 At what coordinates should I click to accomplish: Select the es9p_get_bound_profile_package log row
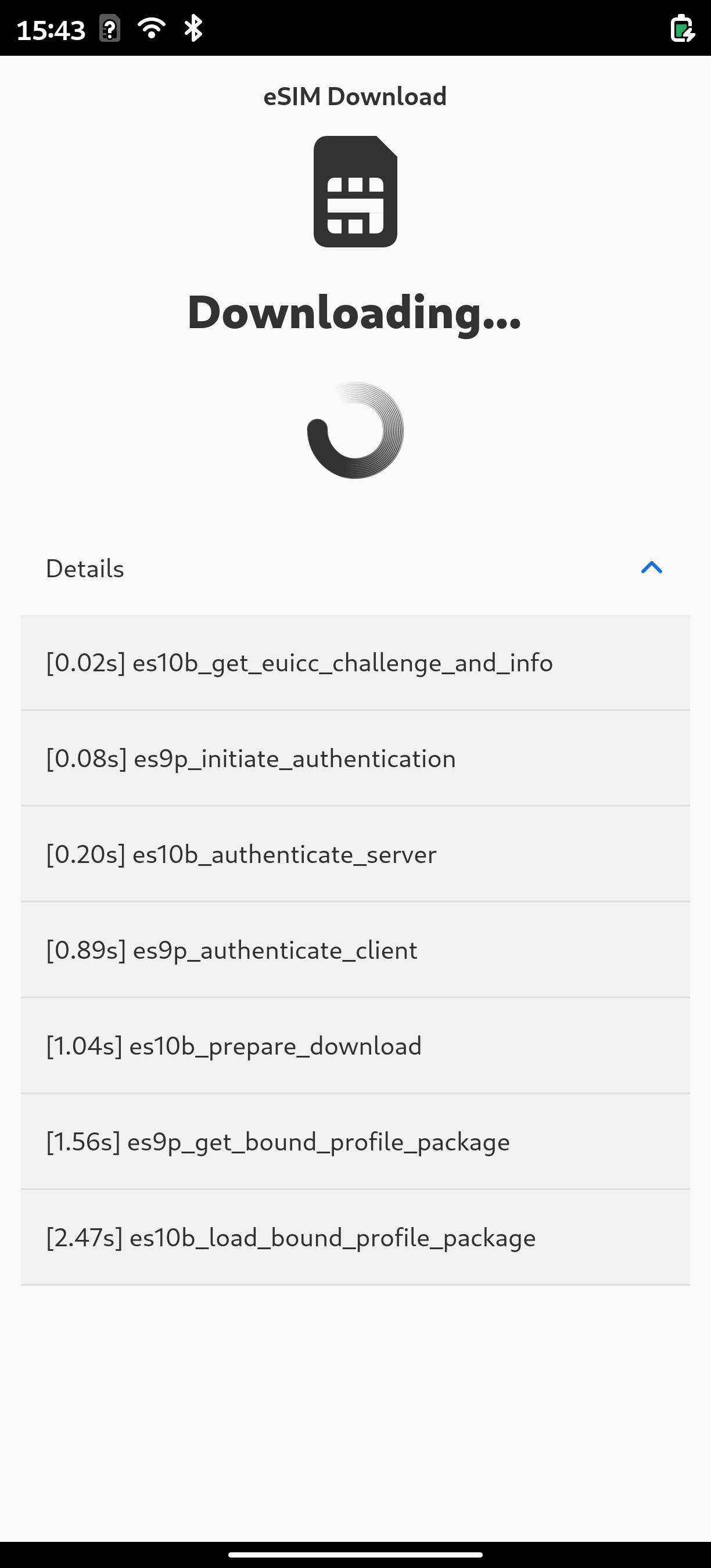click(355, 1142)
